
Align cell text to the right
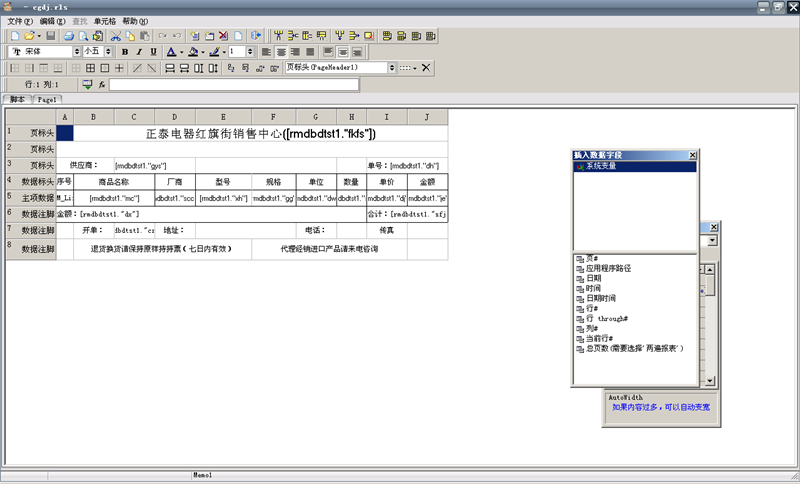[295, 52]
